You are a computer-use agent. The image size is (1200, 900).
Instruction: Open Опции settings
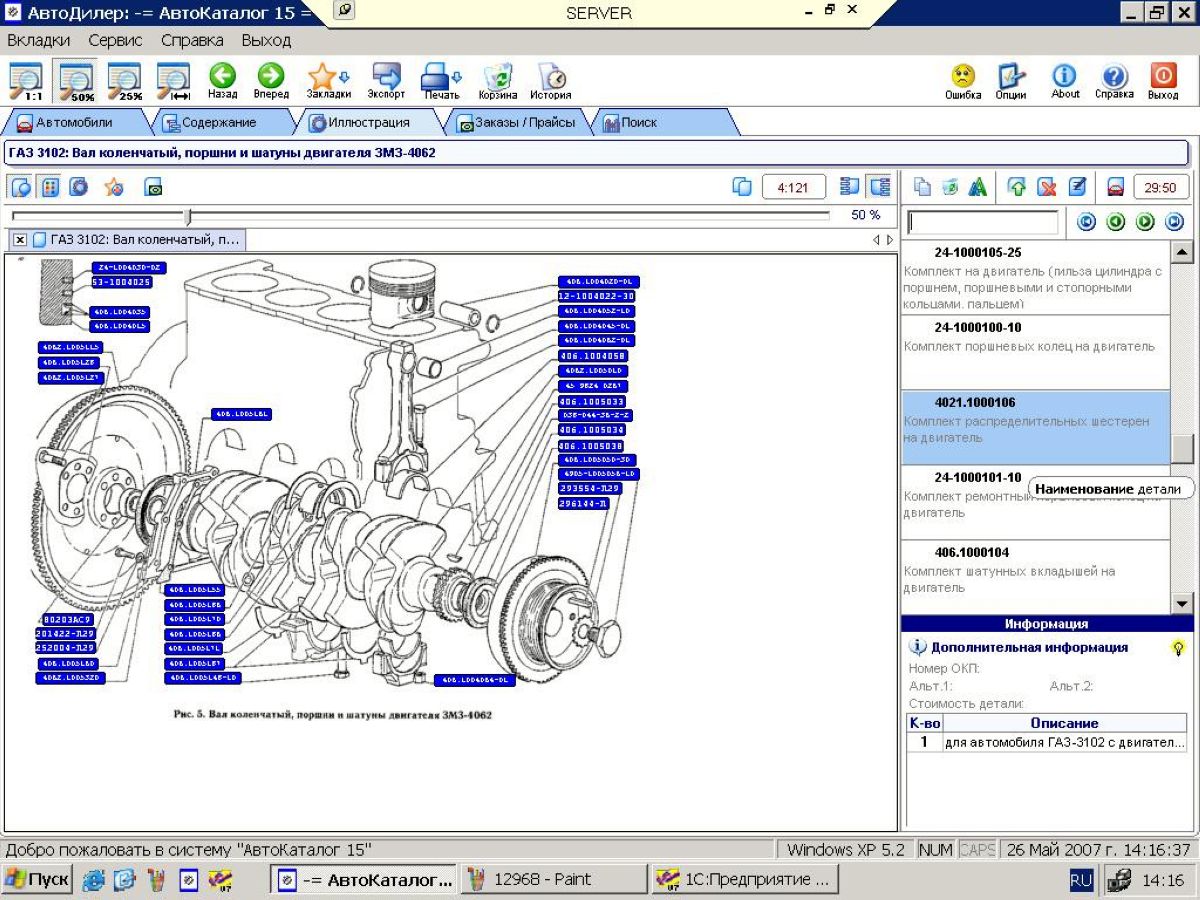coord(1011,81)
